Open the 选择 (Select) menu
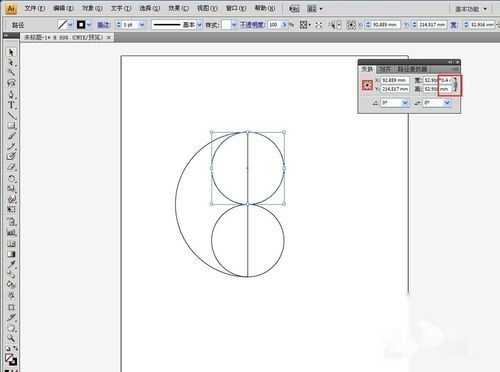This screenshot has height=372, width=500. tap(150, 8)
